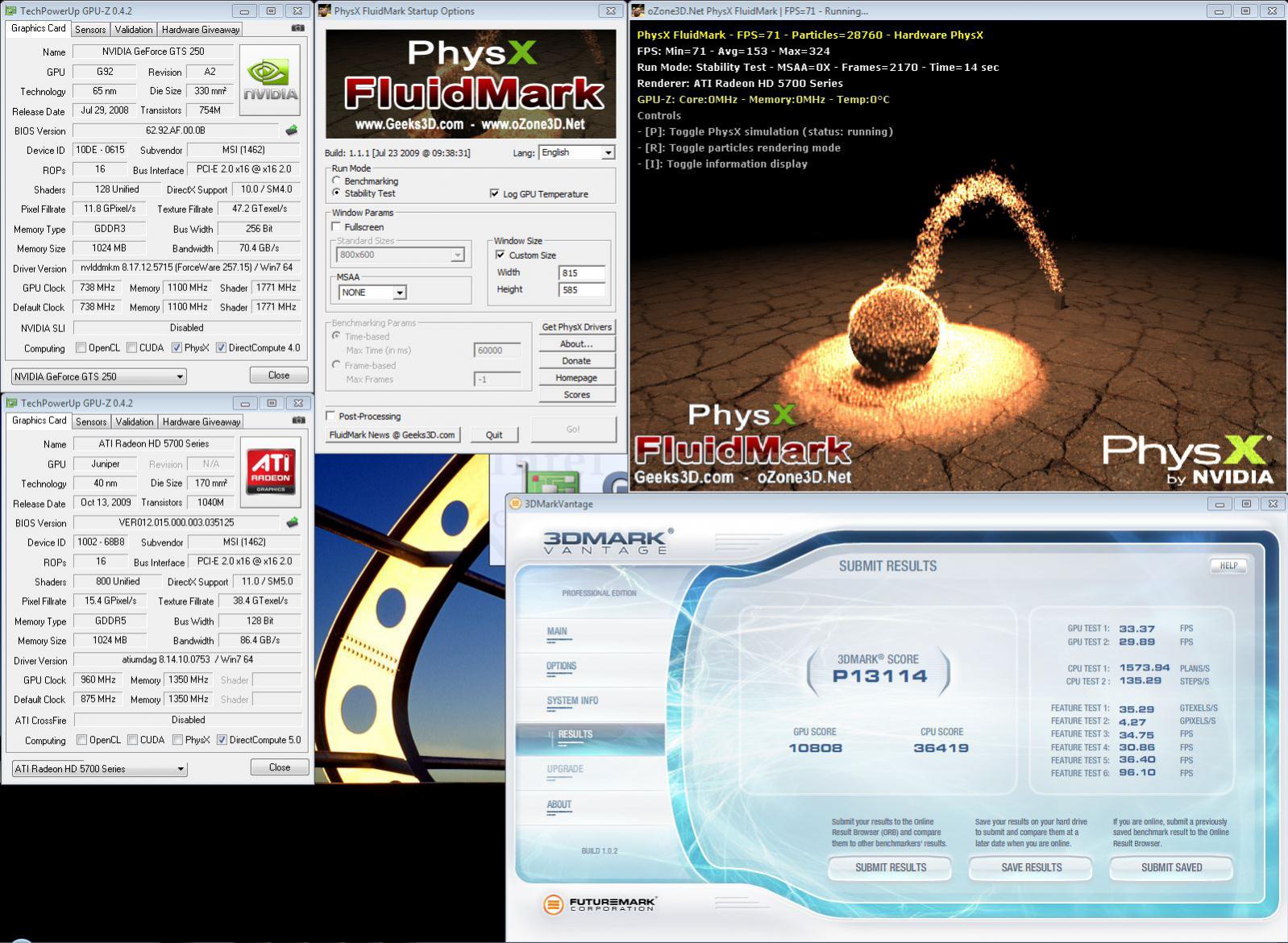Click the Donate button
Screen dimensions: 1288x943
pos(576,361)
